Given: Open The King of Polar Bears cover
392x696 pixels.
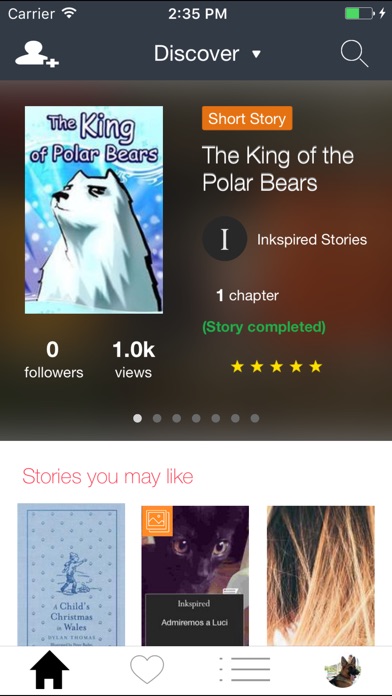Looking at the screenshot, I should [94, 210].
